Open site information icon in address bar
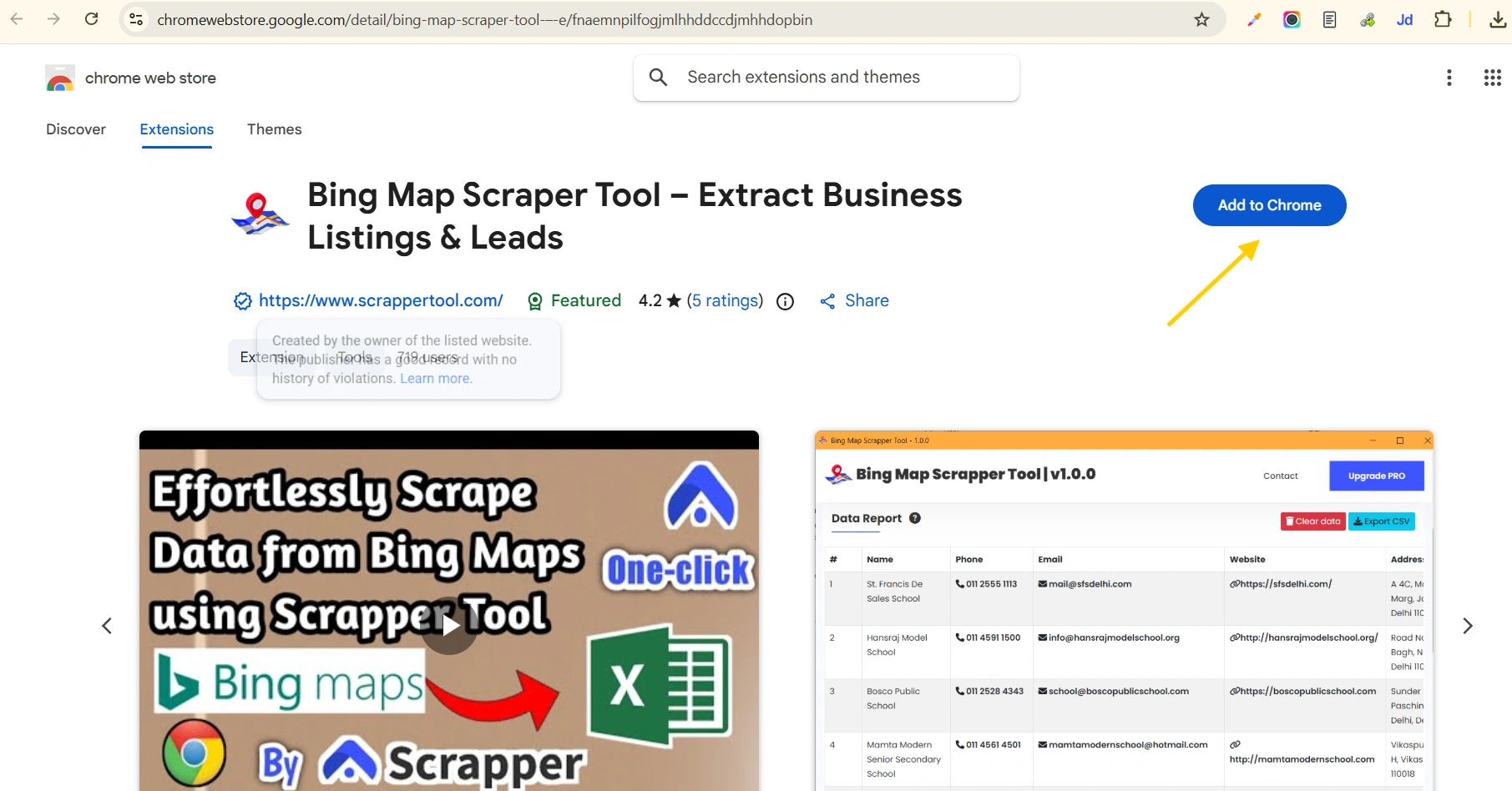Image resolution: width=1512 pixels, height=791 pixels. pos(137,19)
